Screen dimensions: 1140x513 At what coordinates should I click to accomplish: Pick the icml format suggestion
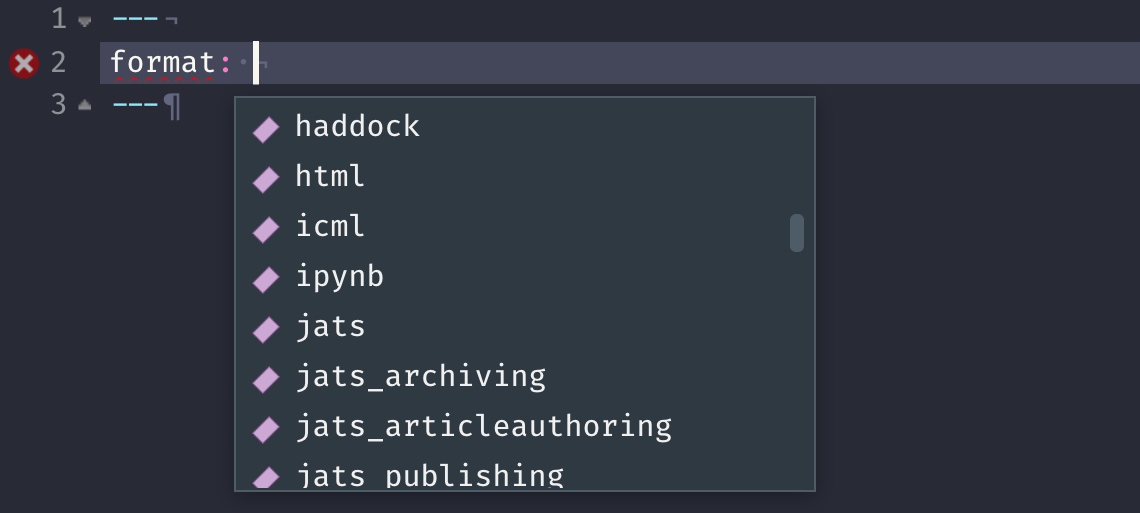point(330,227)
